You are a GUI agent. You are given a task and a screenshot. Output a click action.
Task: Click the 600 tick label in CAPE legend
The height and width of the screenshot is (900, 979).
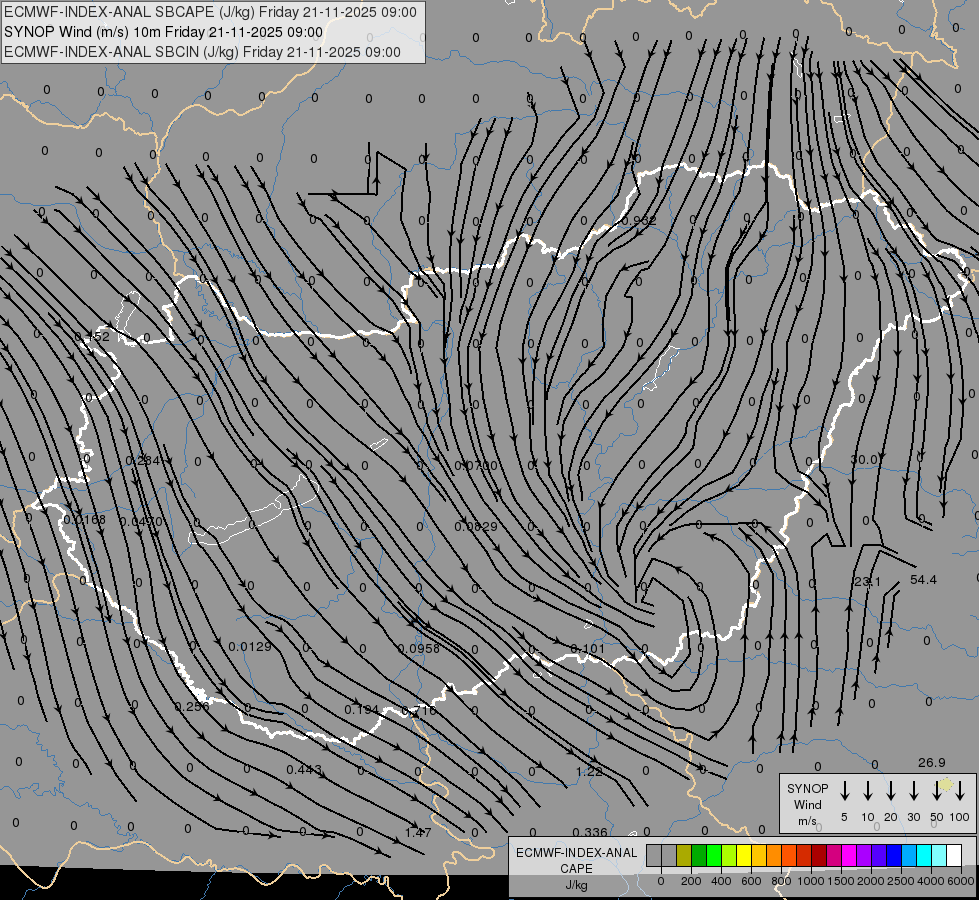pos(751,881)
